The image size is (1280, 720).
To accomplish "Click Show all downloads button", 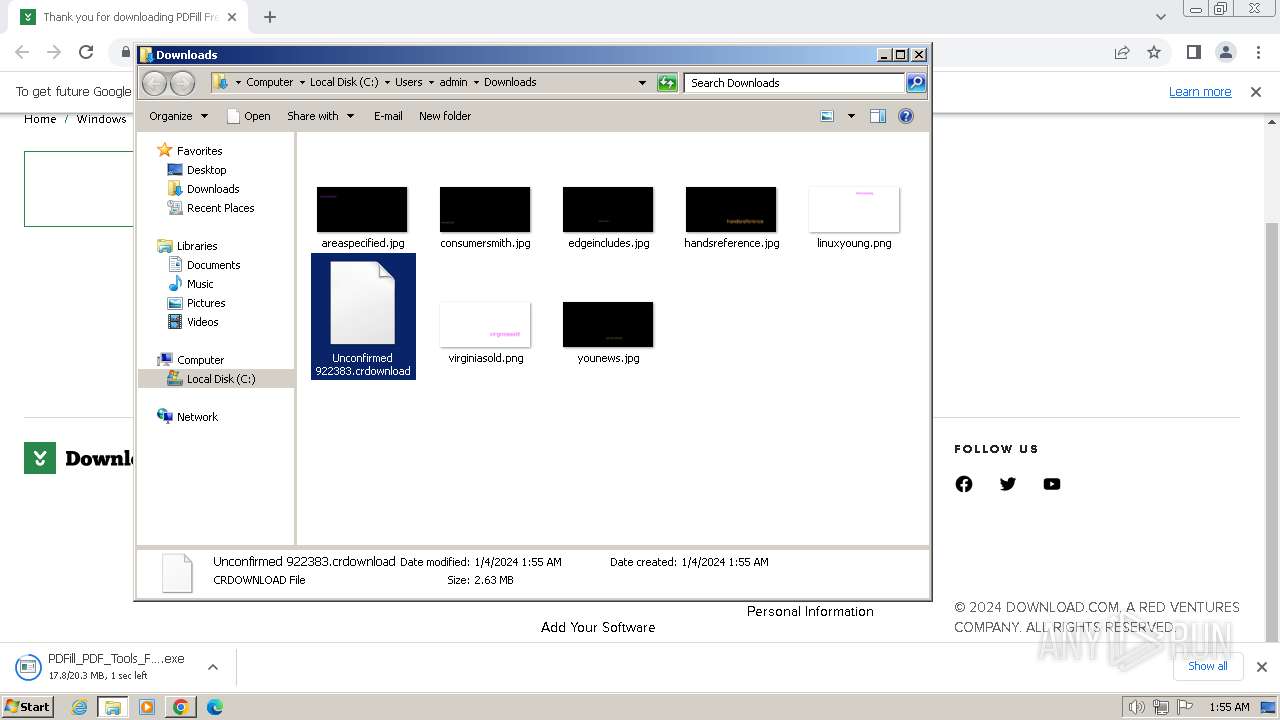I will click(1207, 666).
